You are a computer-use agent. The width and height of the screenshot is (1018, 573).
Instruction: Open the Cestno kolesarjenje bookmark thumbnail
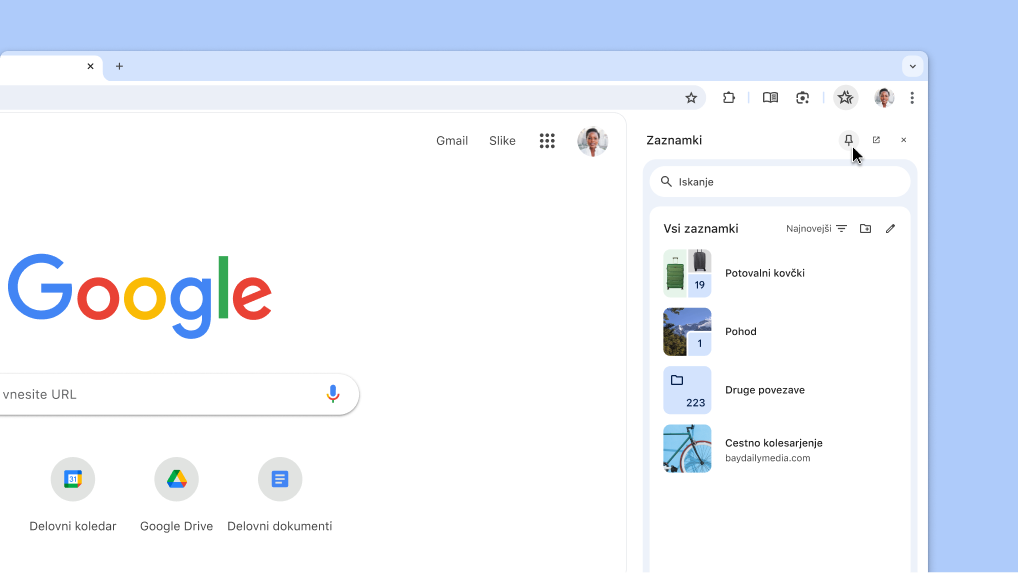[x=687, y=448]
